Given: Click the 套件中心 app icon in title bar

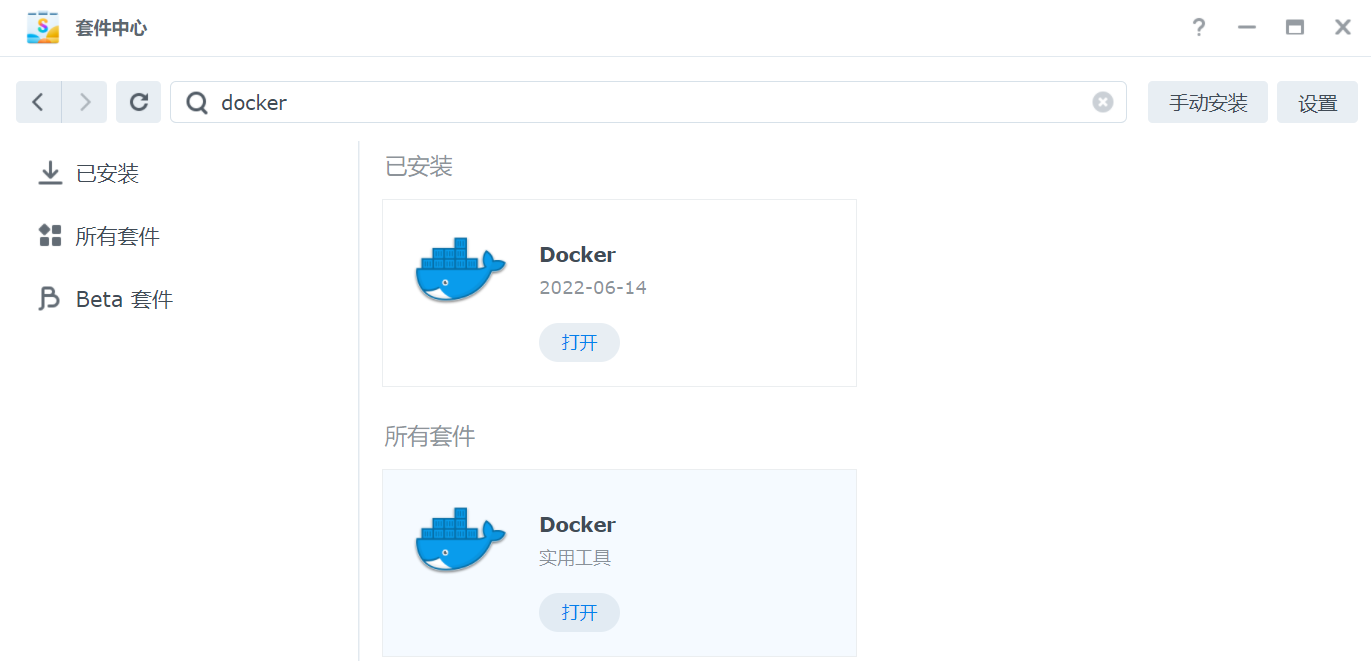Looking at the screenshot, I should (x=43, y=28).
